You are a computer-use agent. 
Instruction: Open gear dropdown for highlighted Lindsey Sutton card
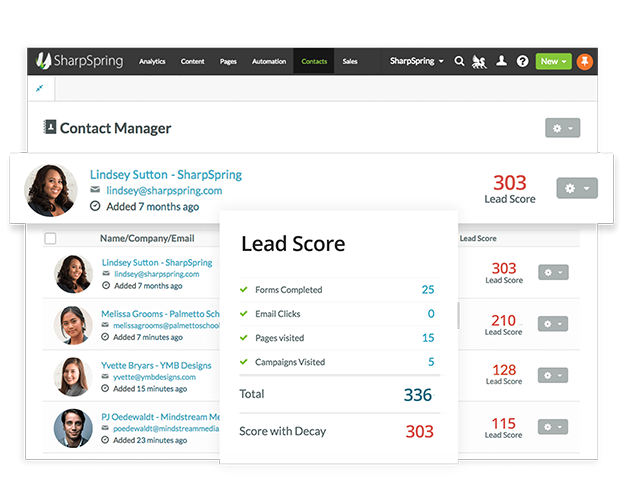(x=576, y=188)
